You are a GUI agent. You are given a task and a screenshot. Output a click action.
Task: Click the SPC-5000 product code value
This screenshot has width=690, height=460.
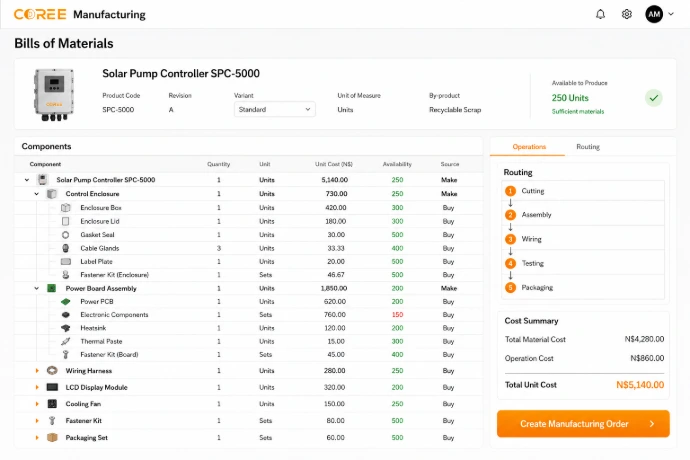(118, 110)
